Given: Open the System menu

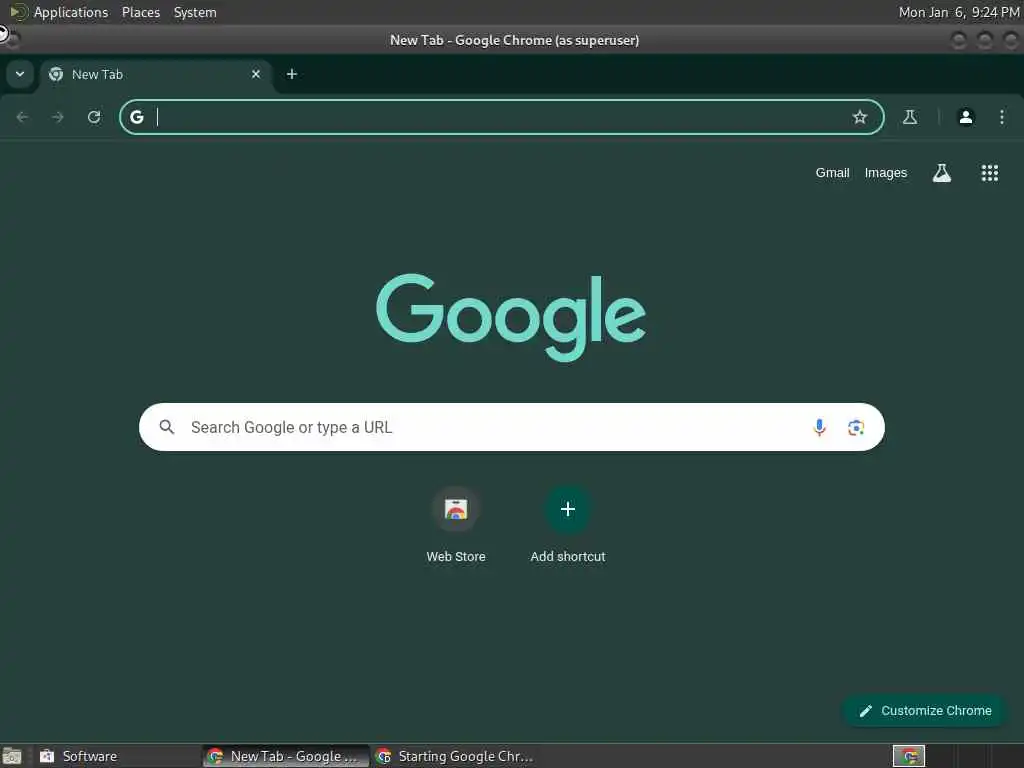Looking at the screenshot, I should pos(195,12).
